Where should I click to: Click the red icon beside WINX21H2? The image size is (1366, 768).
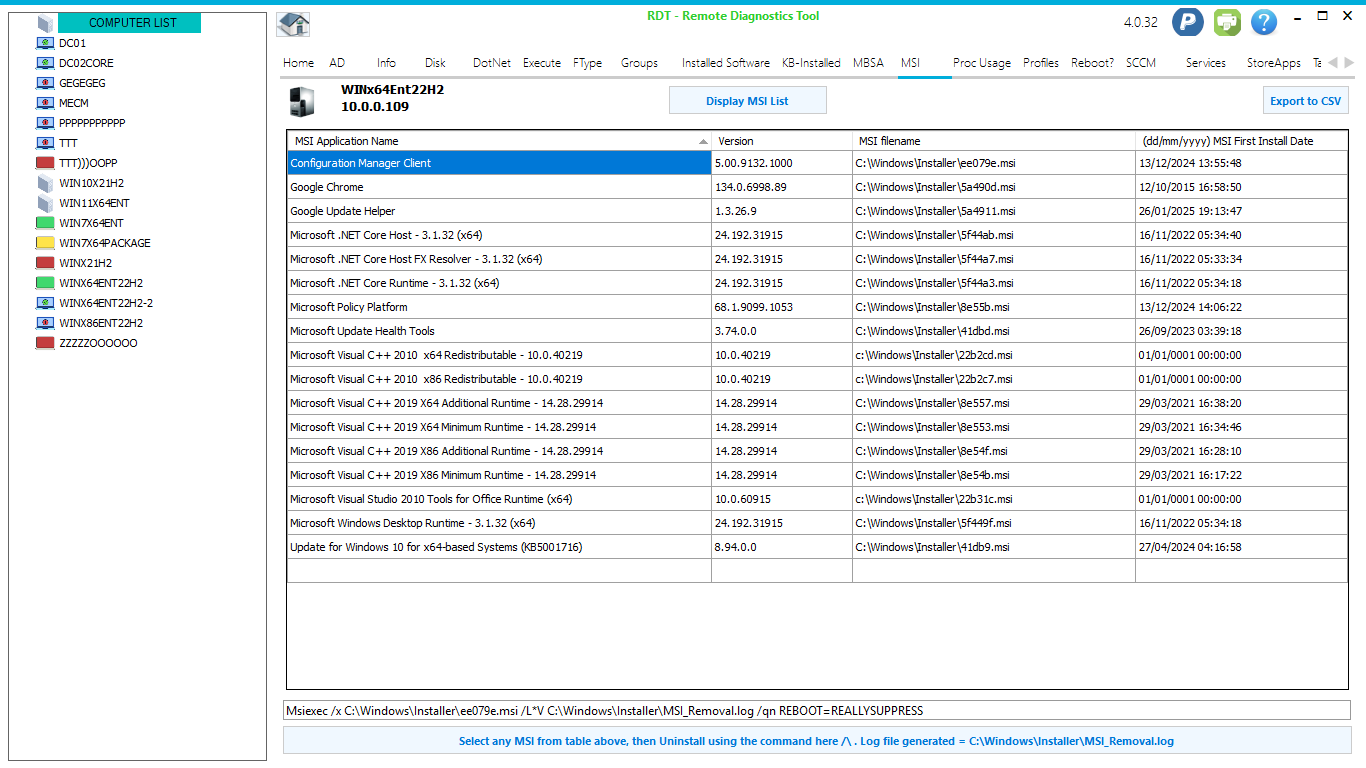(45, 263)
